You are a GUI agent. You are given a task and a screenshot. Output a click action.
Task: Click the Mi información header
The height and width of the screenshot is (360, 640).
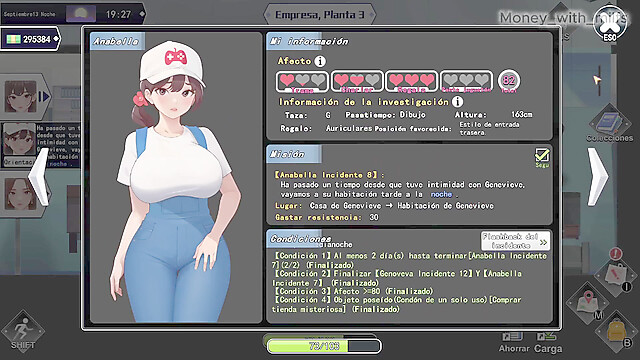coord(309,41)
